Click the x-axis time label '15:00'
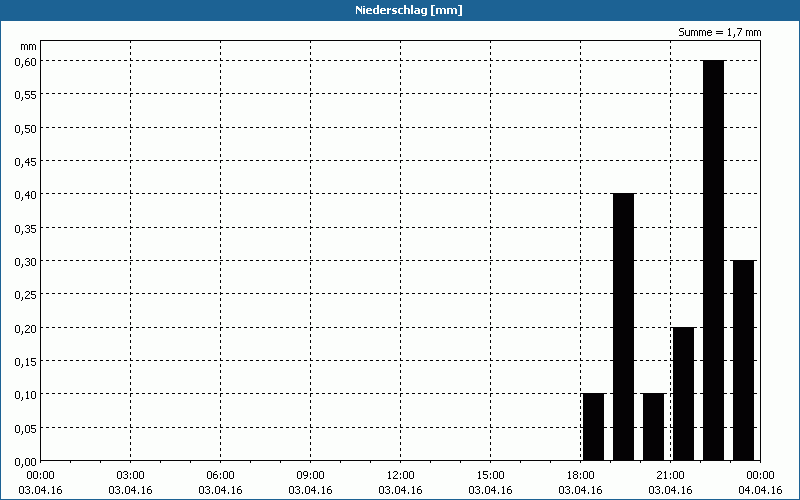This screenshot has height=500, width=800. [490, 476]
